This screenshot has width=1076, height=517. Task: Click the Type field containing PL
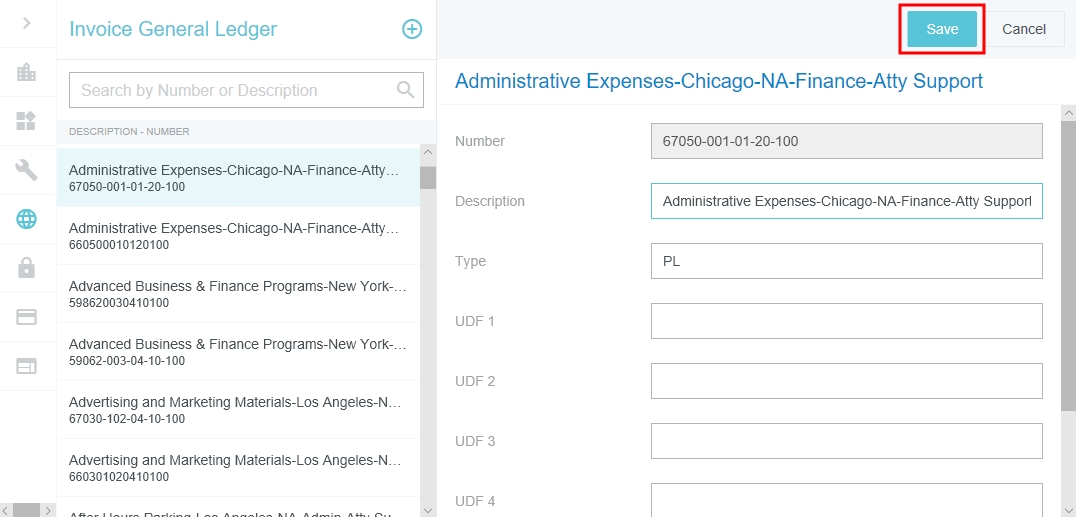[x=846, y=261]
